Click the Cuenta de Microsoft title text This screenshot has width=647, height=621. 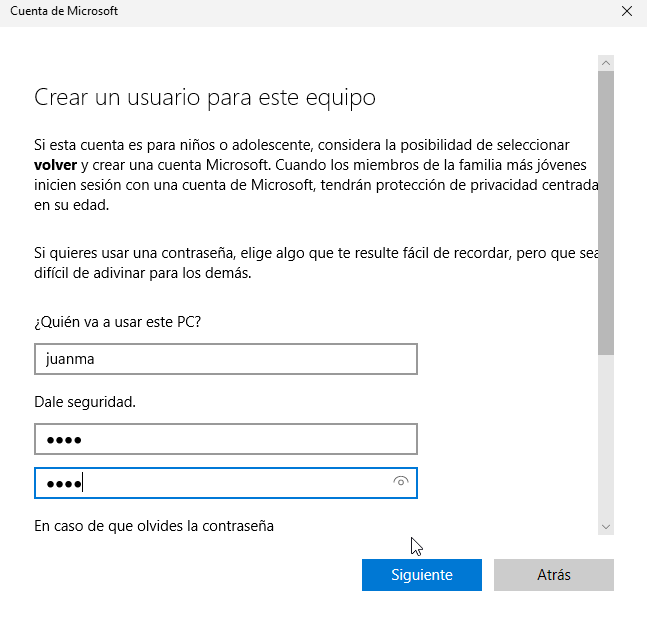(x=64, y=11)
